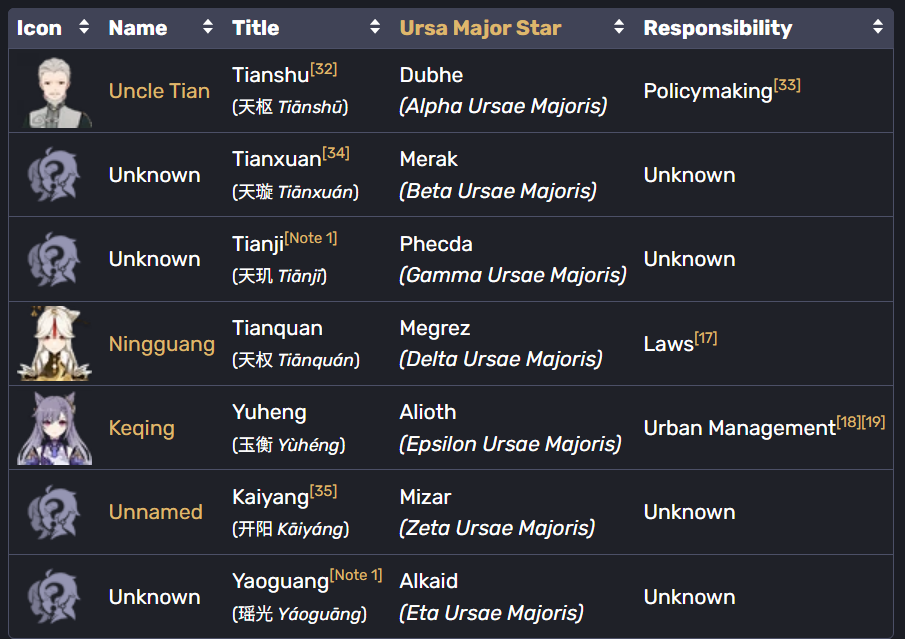Open the Uncle Tian name link
This screenshot has height=639, width=905.
click(x=159, y=91)
